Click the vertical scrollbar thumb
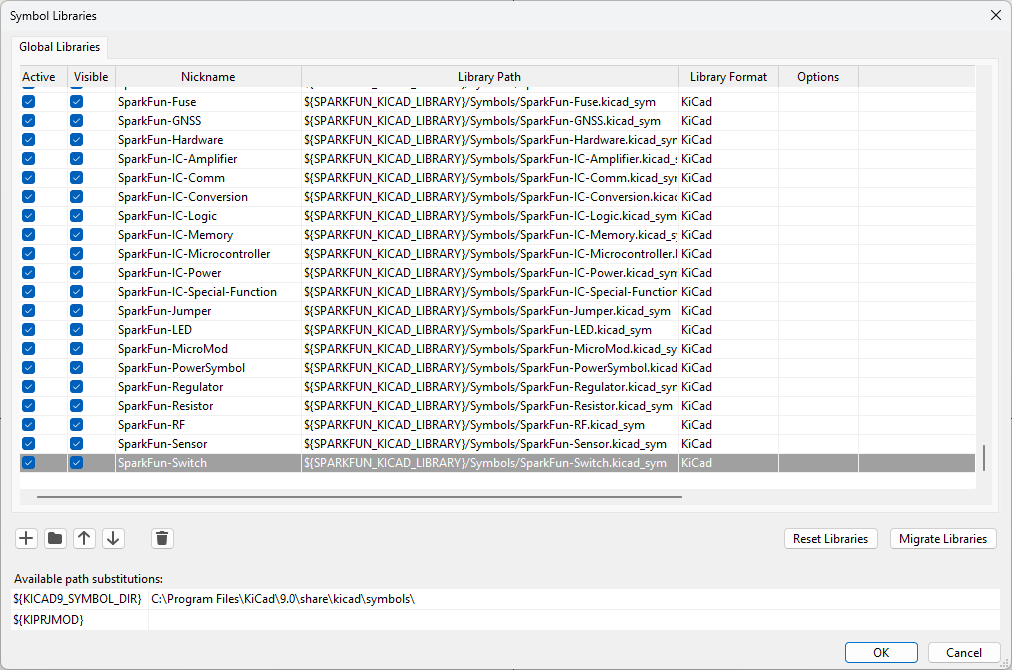Image resolution: width=1012 pixels, height=670 pixels. [x=984, y=458]
